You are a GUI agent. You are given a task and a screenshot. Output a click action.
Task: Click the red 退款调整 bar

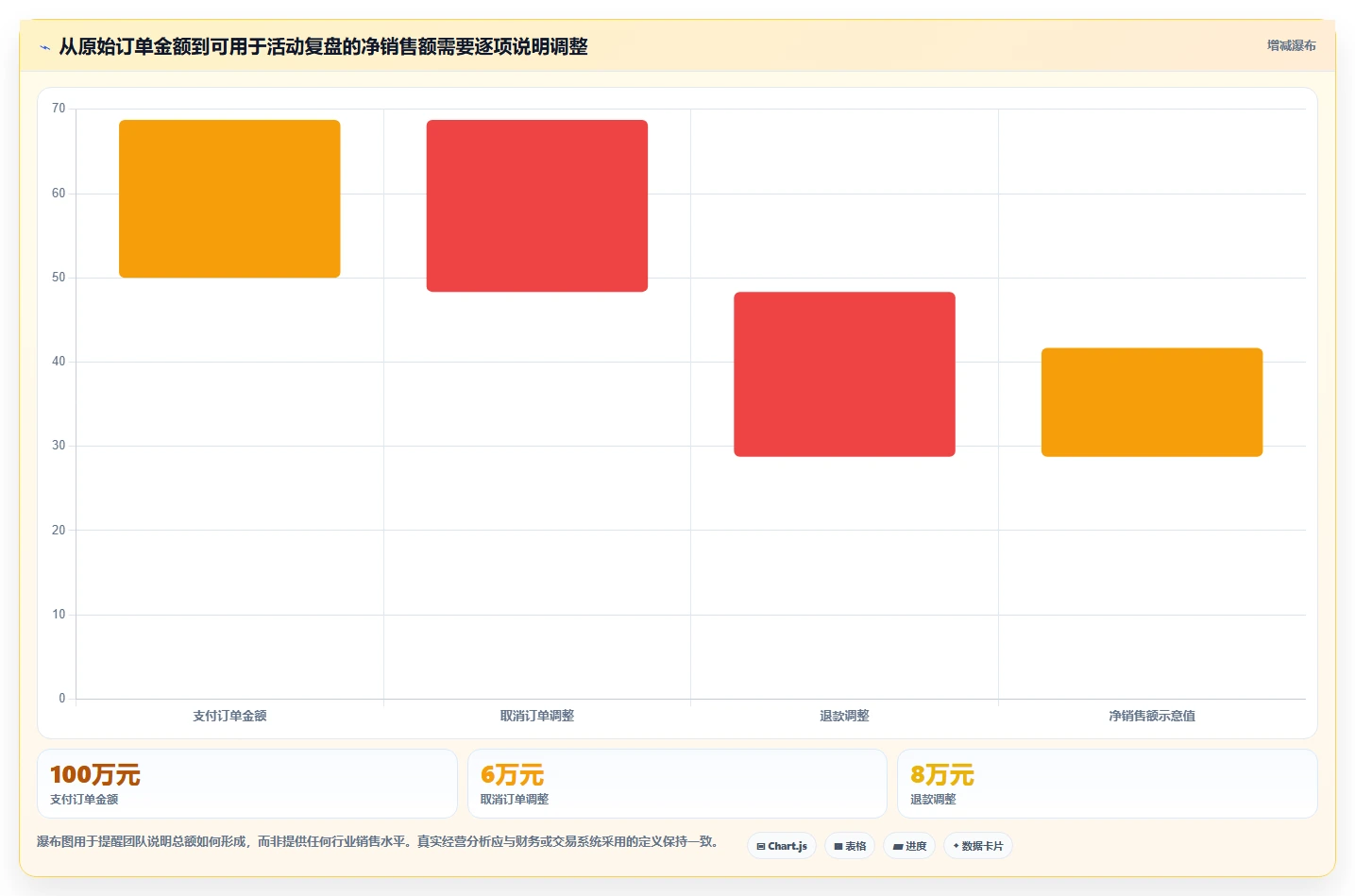(x=844, y=374)
